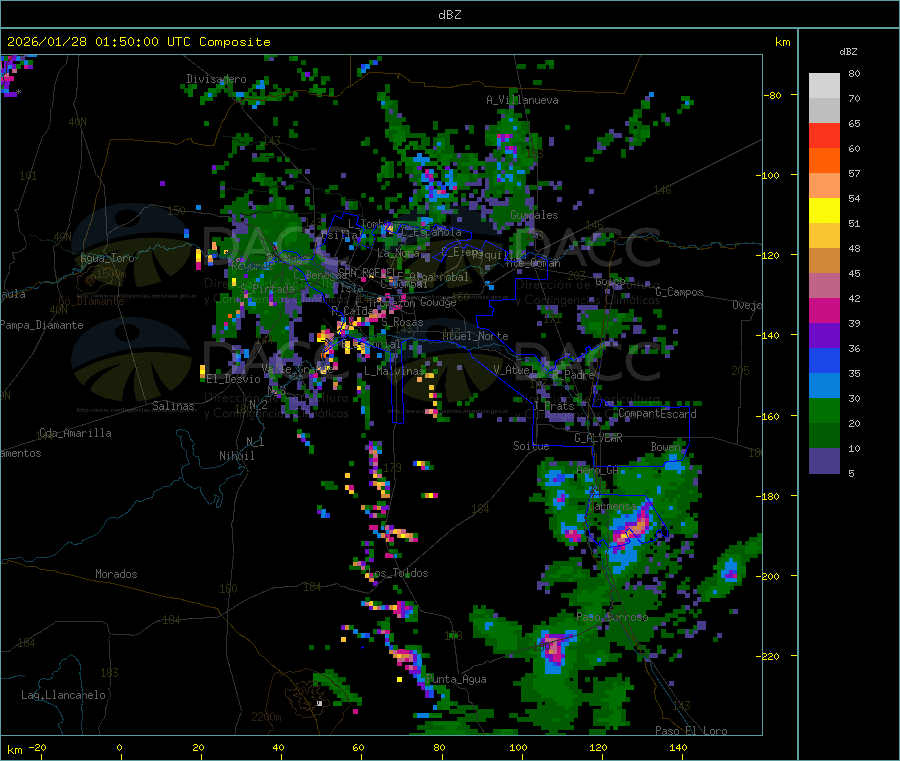Select the Nihuil map label
The height and width of the screenshot is (761, 900).
(236, 456)
